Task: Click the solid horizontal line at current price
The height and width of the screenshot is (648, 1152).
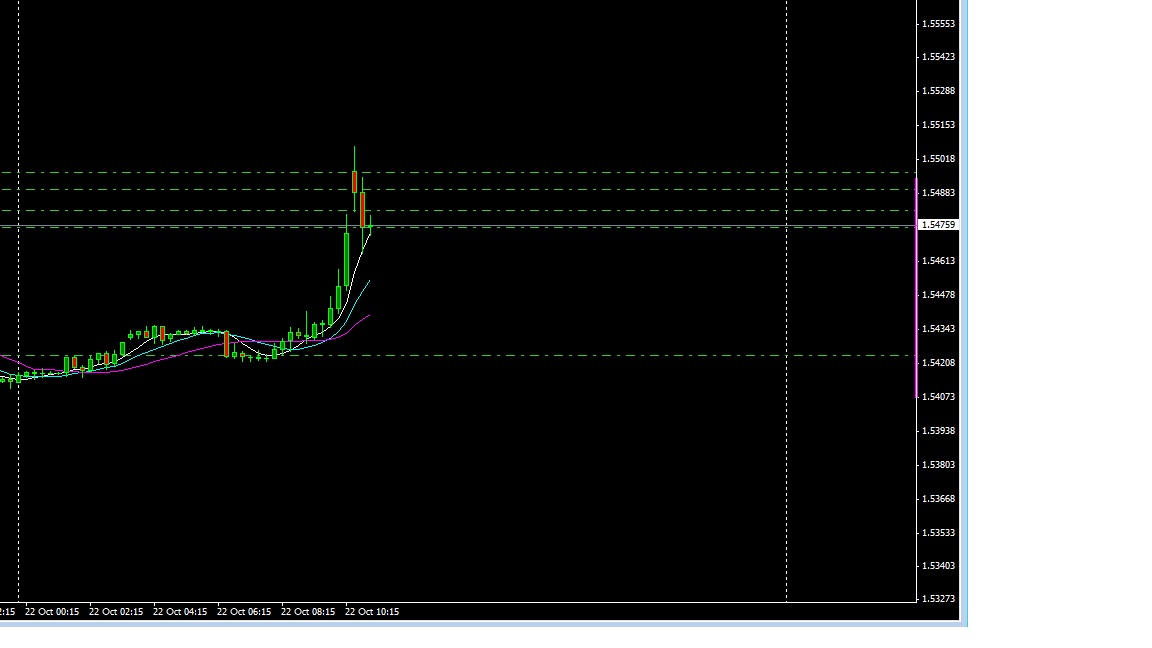Action: [600, 225]
